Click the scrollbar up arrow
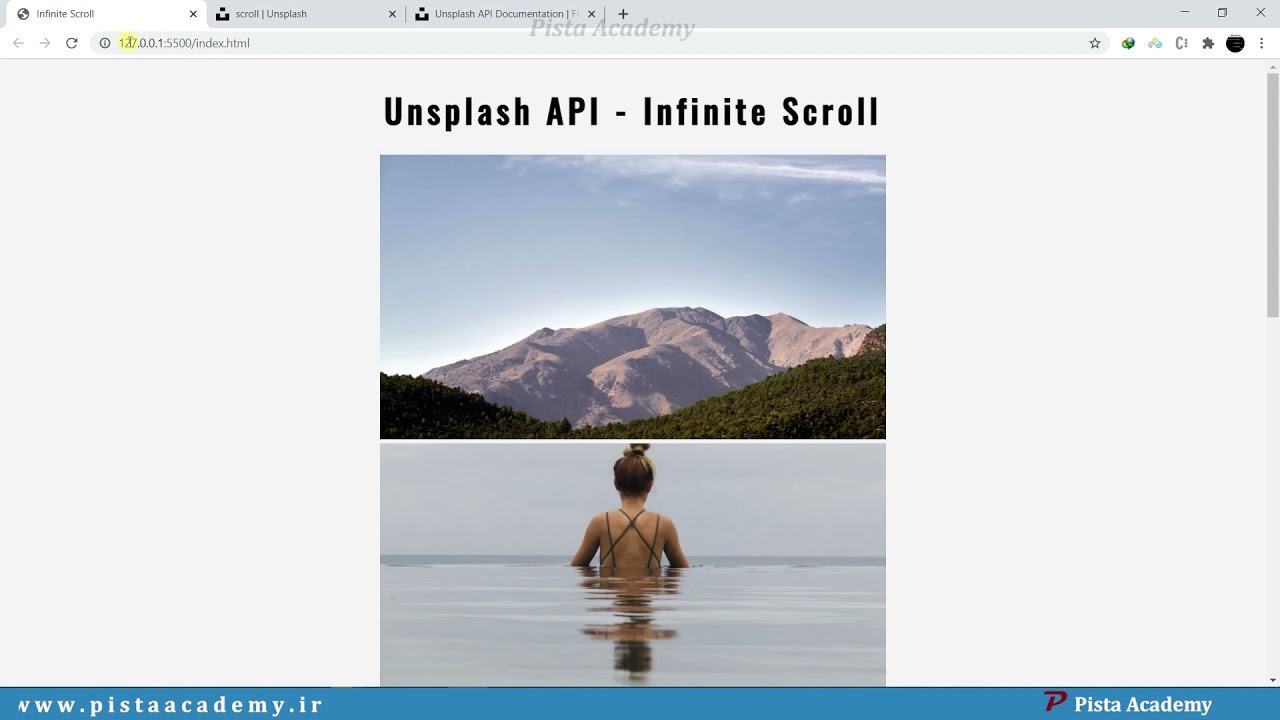 tap(1272, 66)
